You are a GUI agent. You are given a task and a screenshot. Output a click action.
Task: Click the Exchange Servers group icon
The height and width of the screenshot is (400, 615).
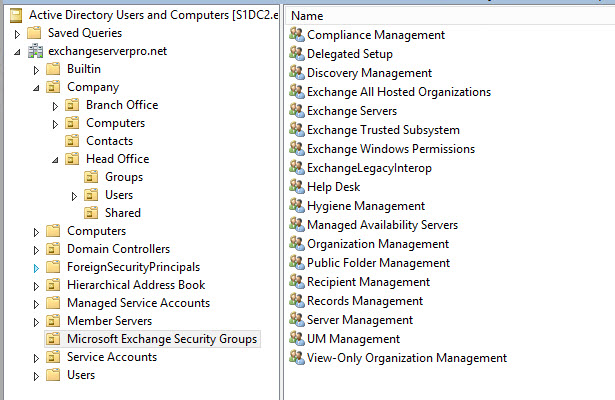[297, 111]
